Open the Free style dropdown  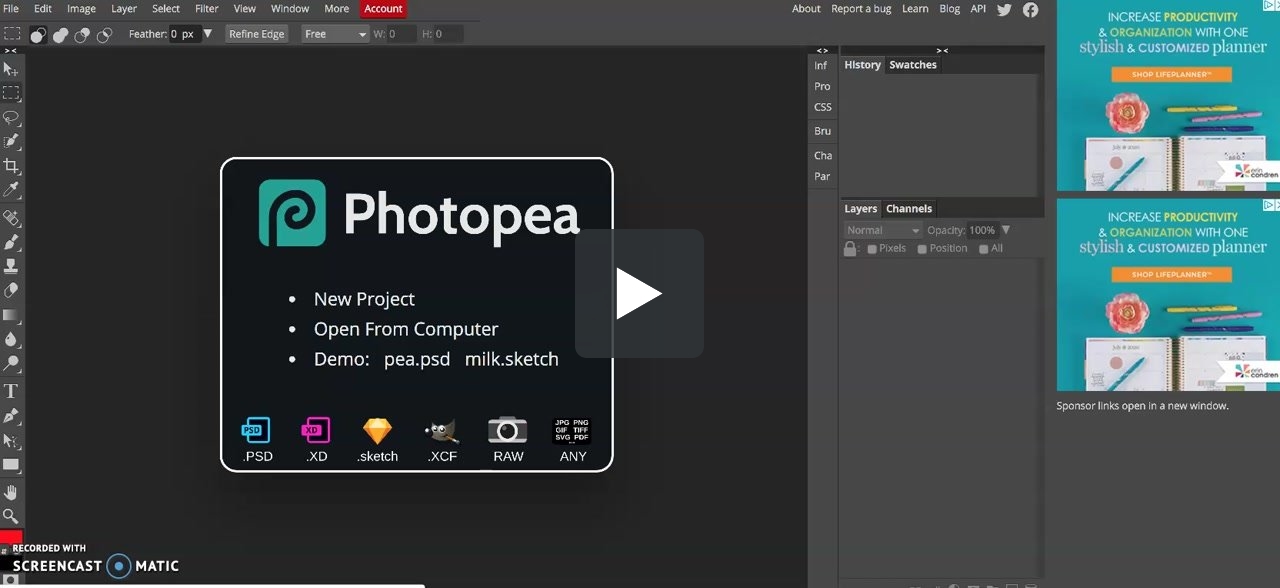tap(335, 34)
